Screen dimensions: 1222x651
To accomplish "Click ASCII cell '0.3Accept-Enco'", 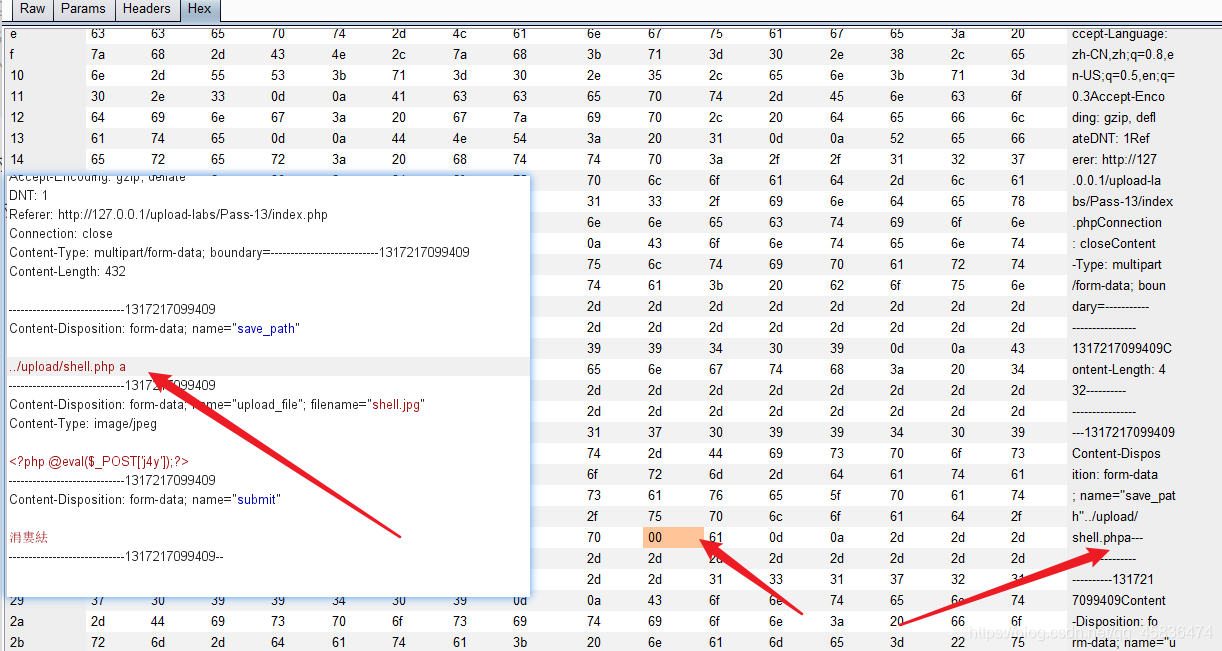I will (x=1118, y=97).
